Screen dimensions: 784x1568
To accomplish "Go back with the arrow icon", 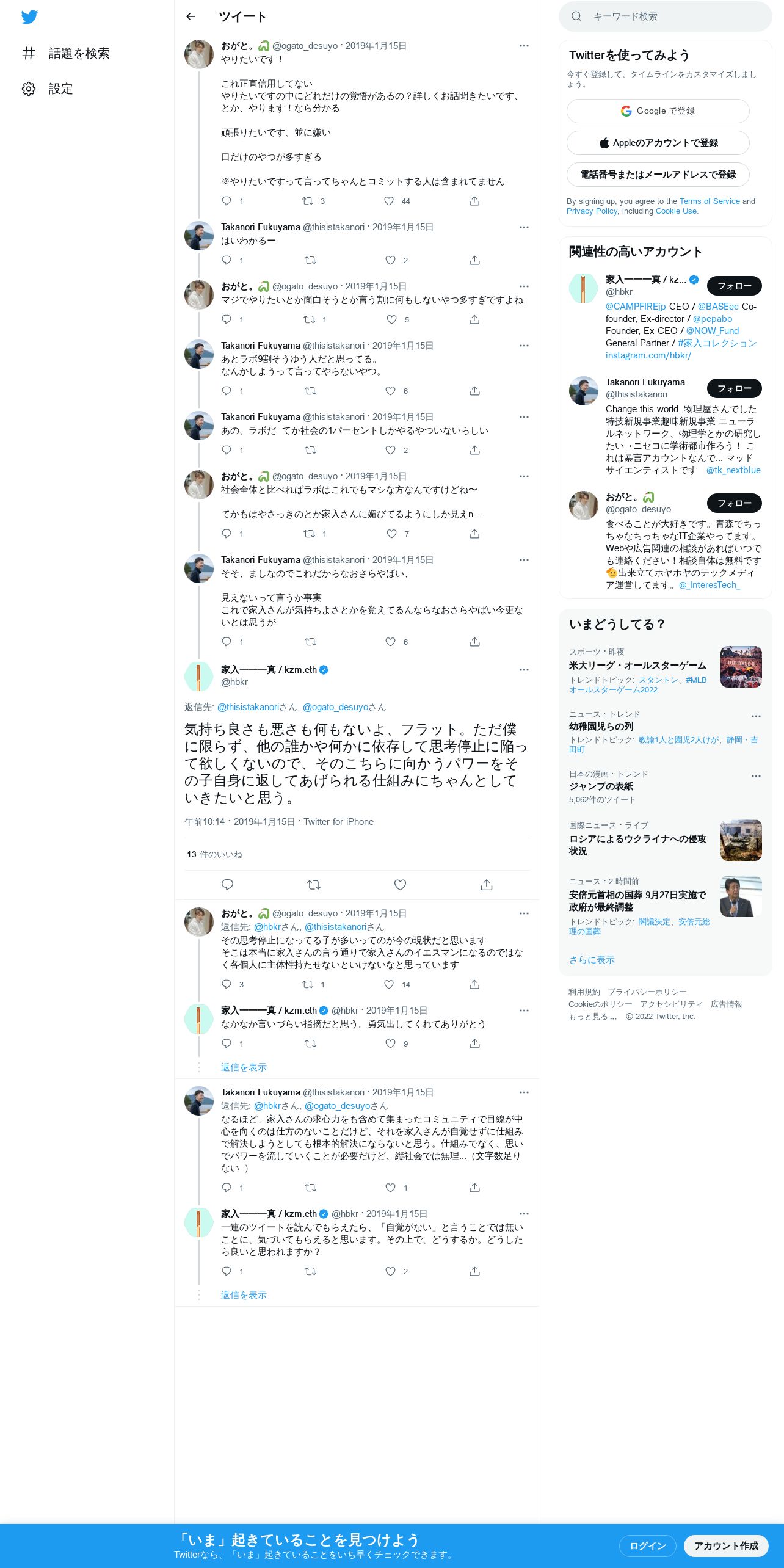I will (191, 16).
